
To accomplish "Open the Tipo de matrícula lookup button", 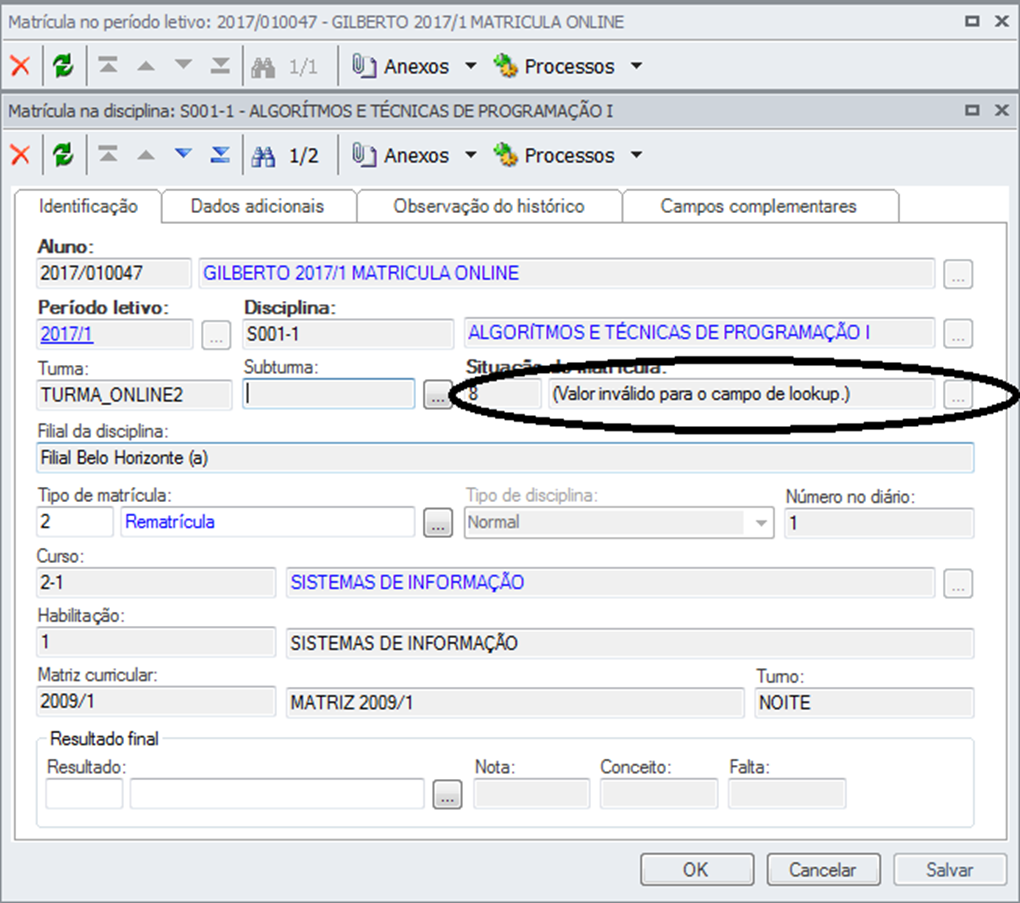I will click(x=438, y=522).
